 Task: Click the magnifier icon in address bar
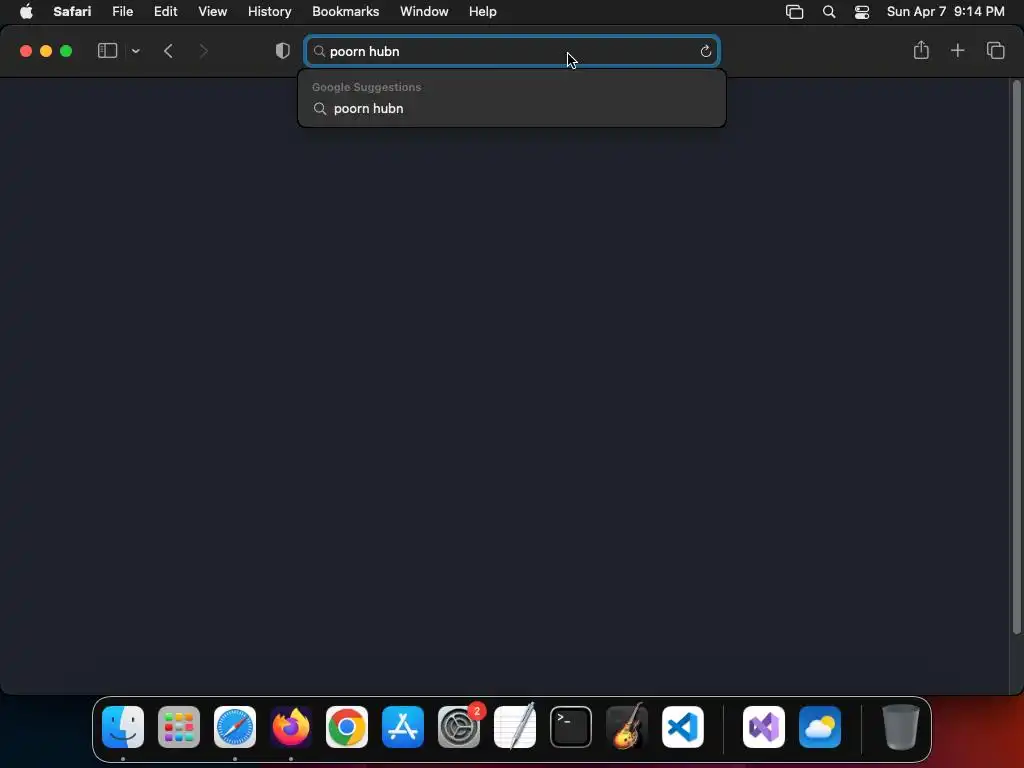pyautogui.click(x=319, y=51)
